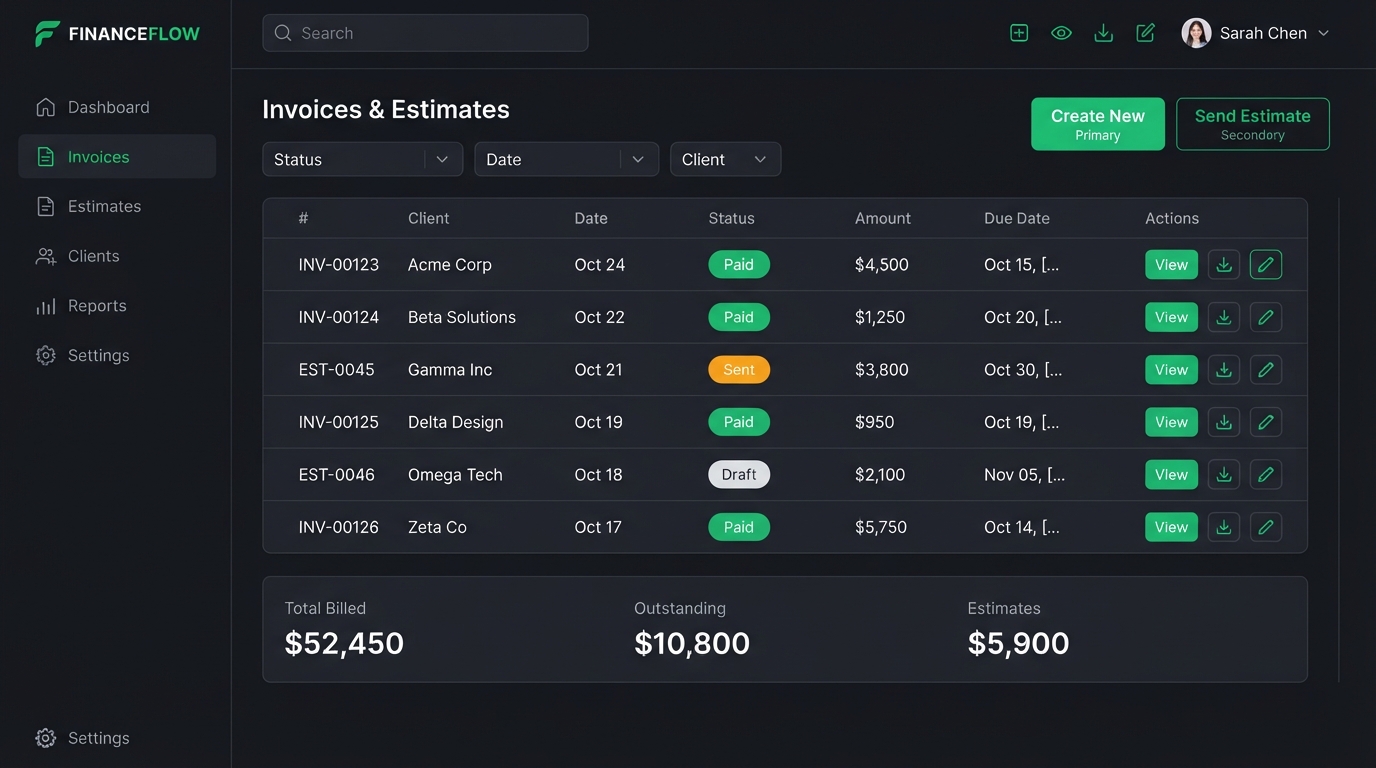Click the FinanceFlow logo

(x=117, y=34)
